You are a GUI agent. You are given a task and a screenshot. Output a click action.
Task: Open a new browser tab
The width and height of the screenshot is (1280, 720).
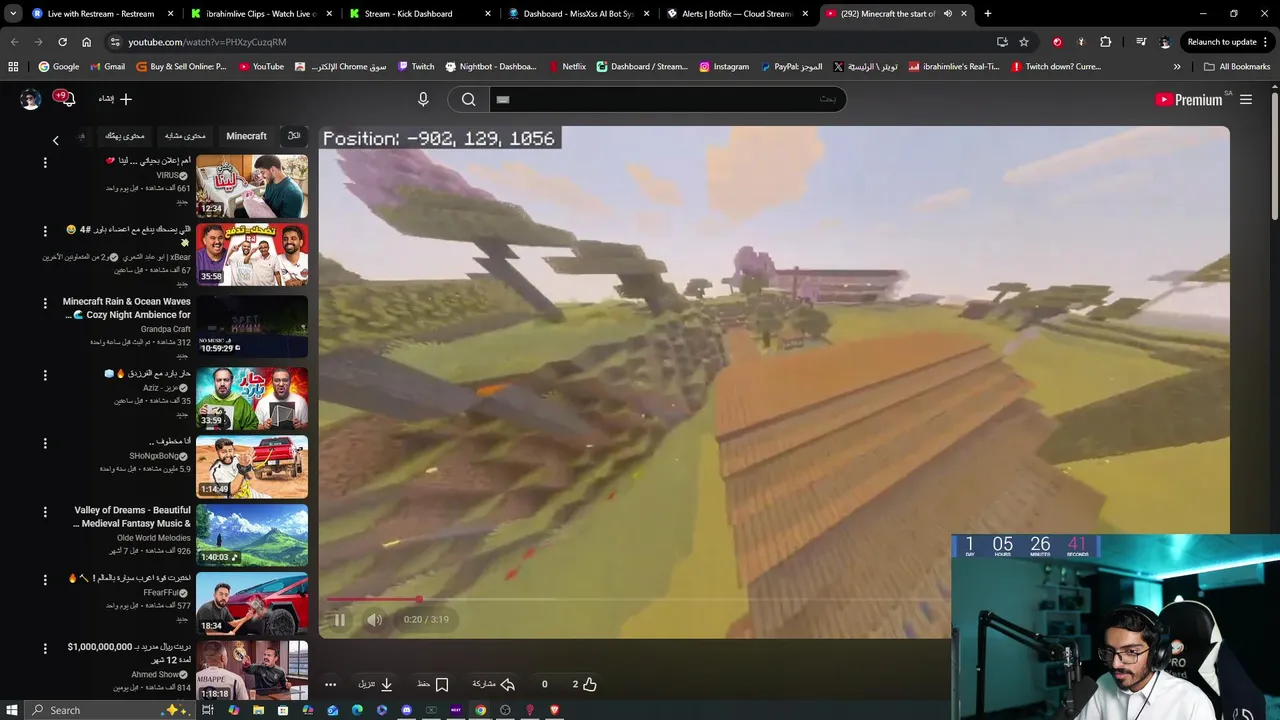coord(988,14)
